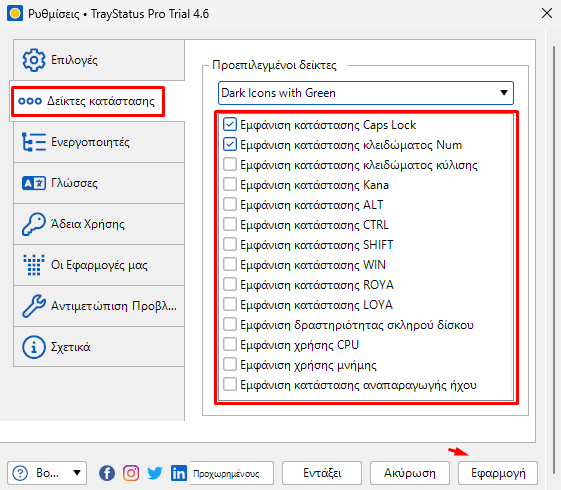Uncheck Εμφάνιση κατάστασης Caps Lock
The height and width of the screenshot is (490, 561).
(230, 124)
